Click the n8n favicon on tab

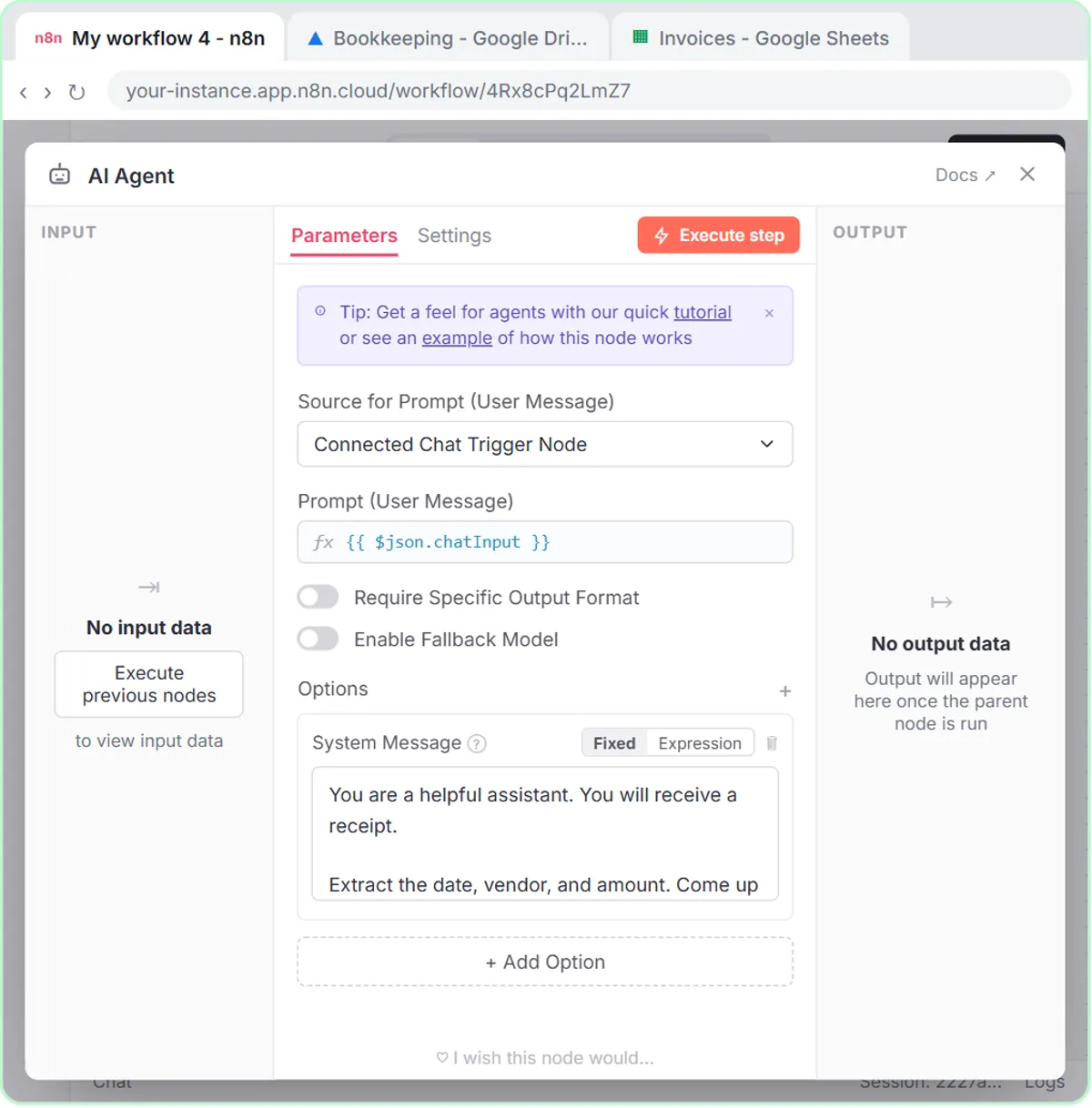click(48, 38)
